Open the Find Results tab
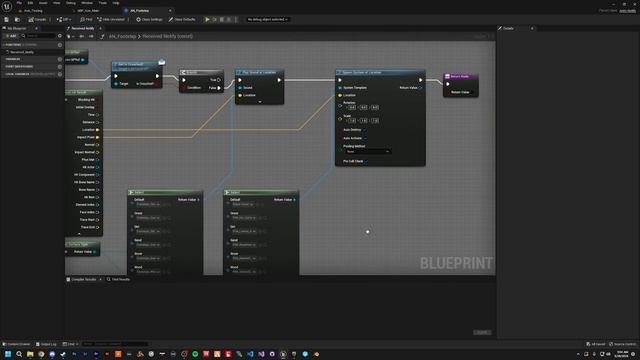This screenshot has height=360, width=640. pyautogui.click(x=118, y=279)
